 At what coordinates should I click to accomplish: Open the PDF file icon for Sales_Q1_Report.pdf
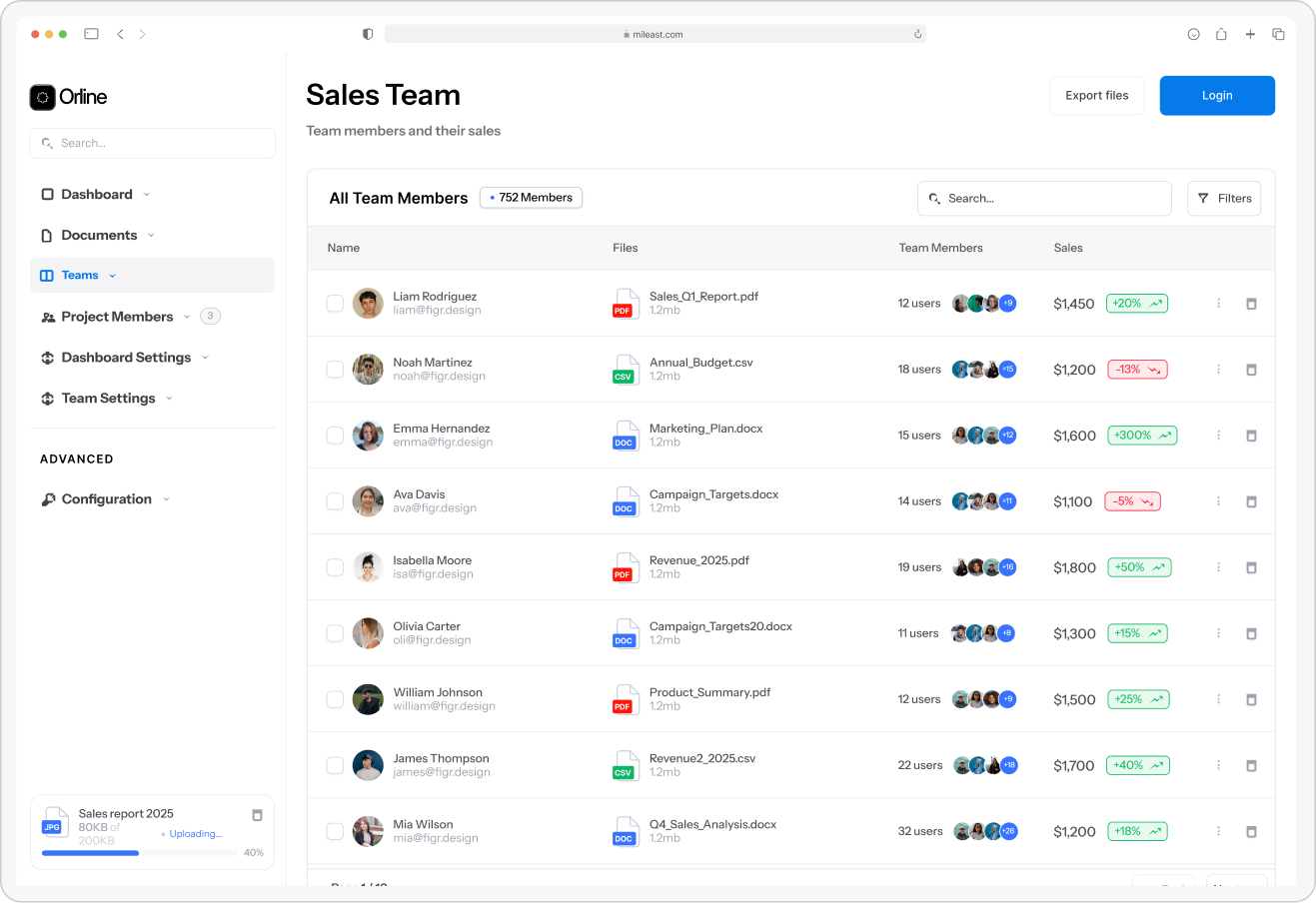[625, 303]
